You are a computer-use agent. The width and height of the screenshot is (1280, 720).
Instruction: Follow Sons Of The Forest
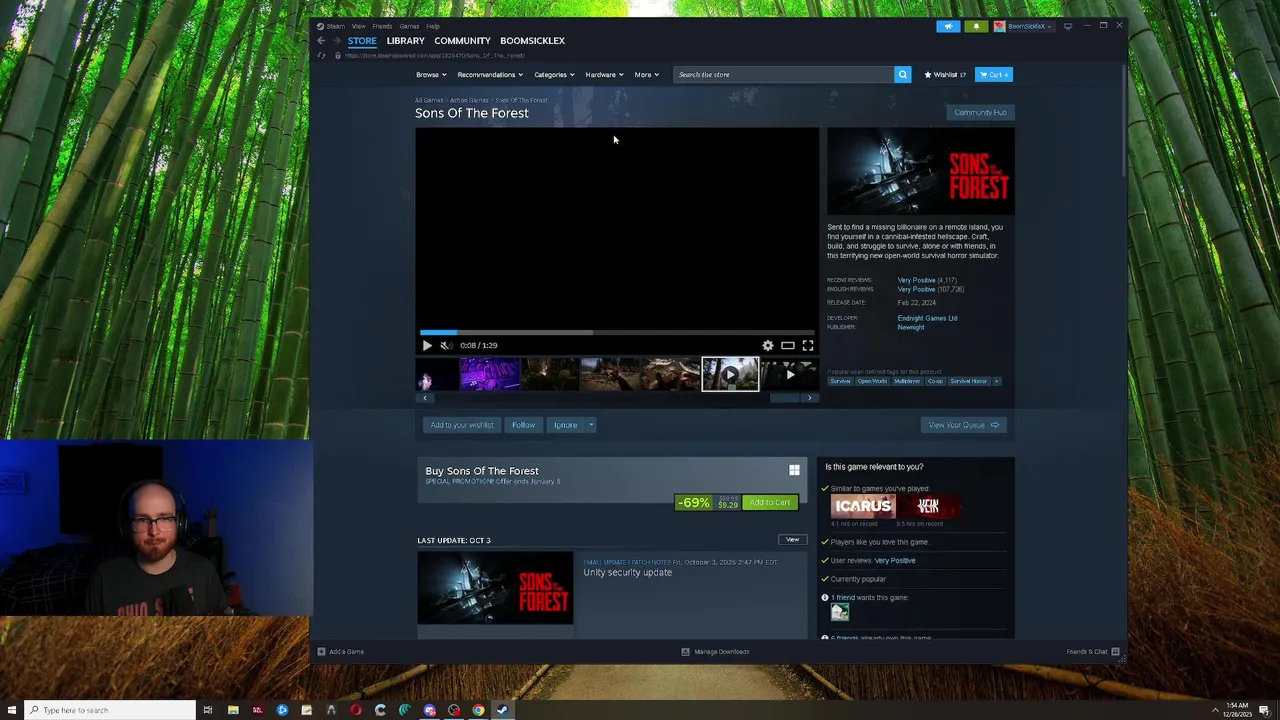coord(524,425)
